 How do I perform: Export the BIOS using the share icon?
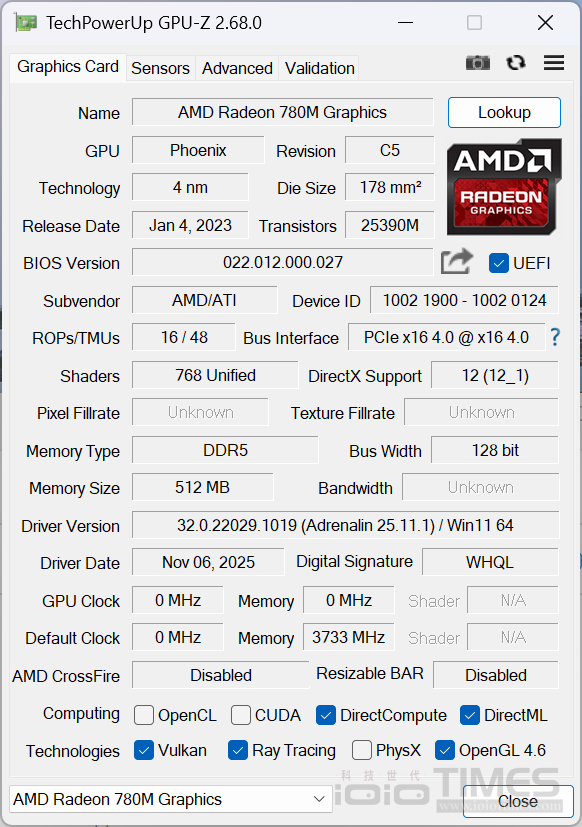(x=456, y=261)
